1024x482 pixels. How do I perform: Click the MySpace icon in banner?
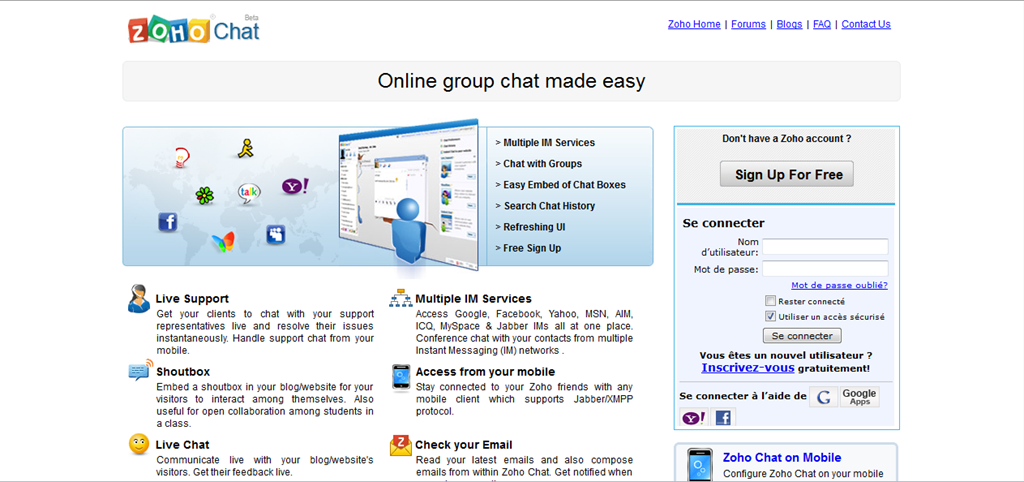pos(276,234)
